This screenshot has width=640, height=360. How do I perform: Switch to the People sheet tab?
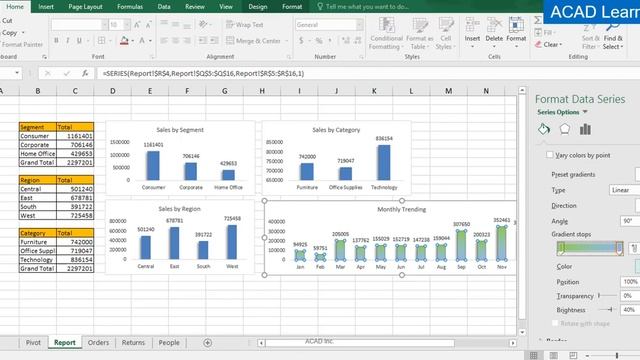(x=169, y=343)
